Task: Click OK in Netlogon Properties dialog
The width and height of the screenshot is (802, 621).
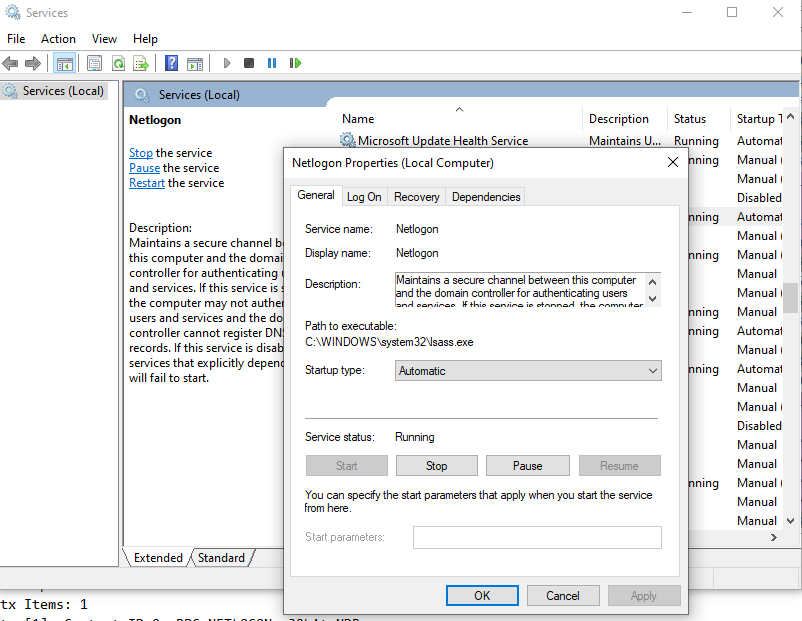Action: click(x=482, y=596)
